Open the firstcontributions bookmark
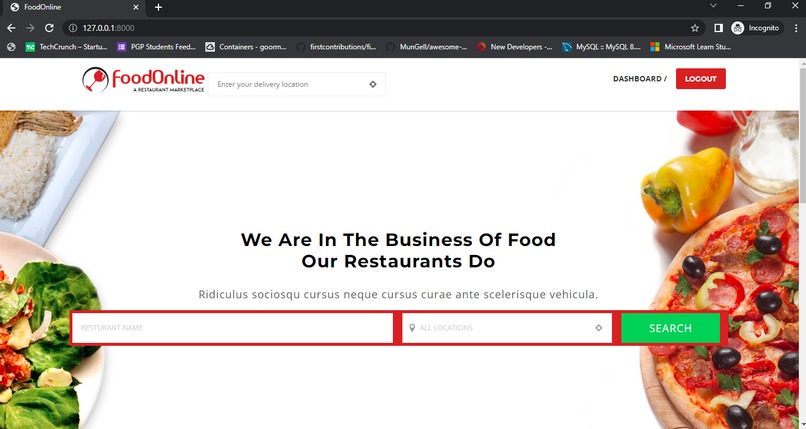This screenshot has height=429, width=806. click(x=337, y=47)
